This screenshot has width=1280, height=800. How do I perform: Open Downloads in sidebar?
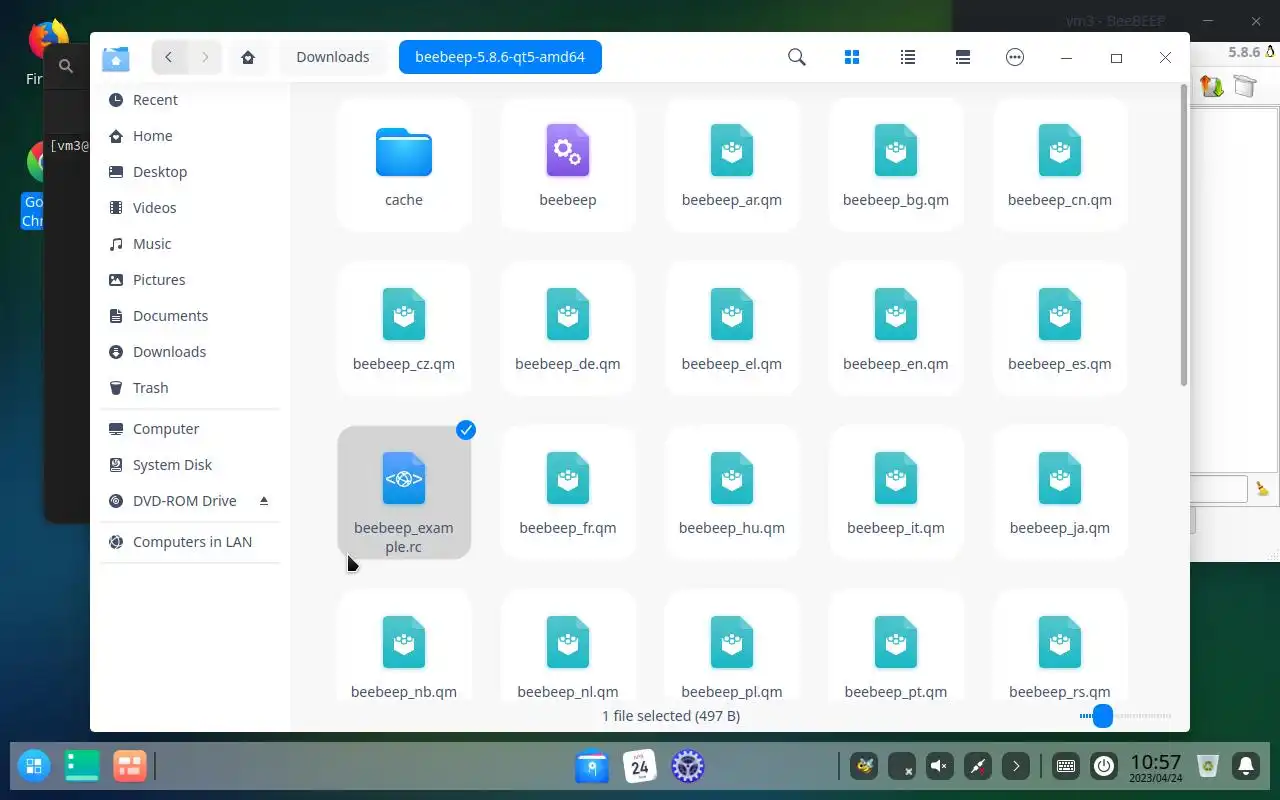coord(190,352)
